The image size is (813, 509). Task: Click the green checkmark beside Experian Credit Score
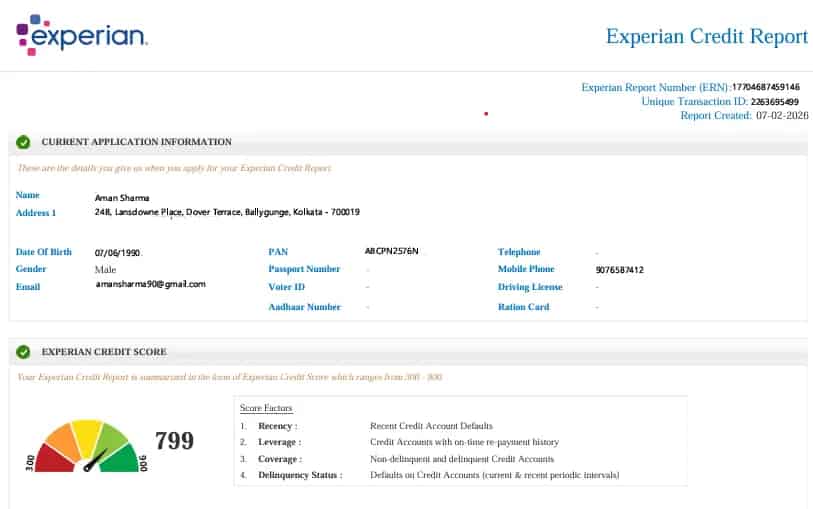(x=23, y=352)
